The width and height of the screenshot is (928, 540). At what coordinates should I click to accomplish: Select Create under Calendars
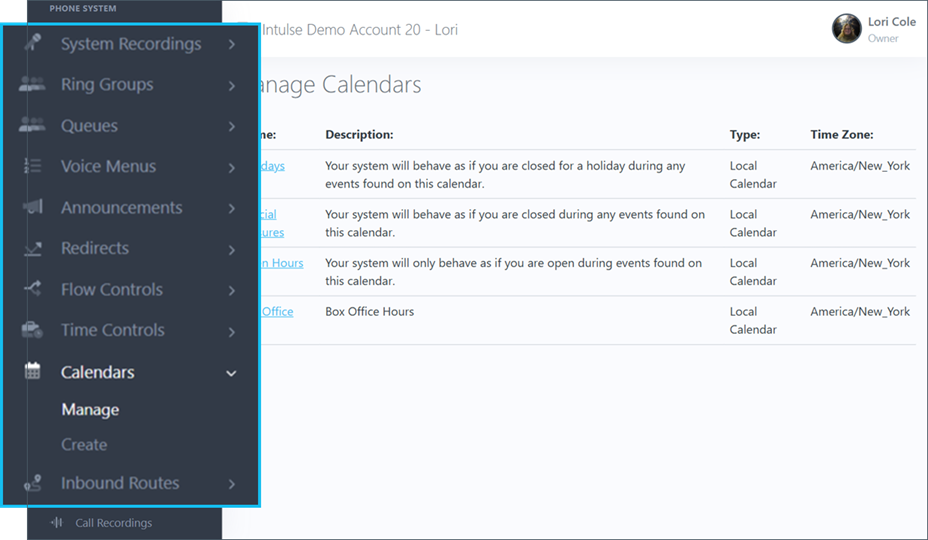pyautogui.click(x=84, y=445)
